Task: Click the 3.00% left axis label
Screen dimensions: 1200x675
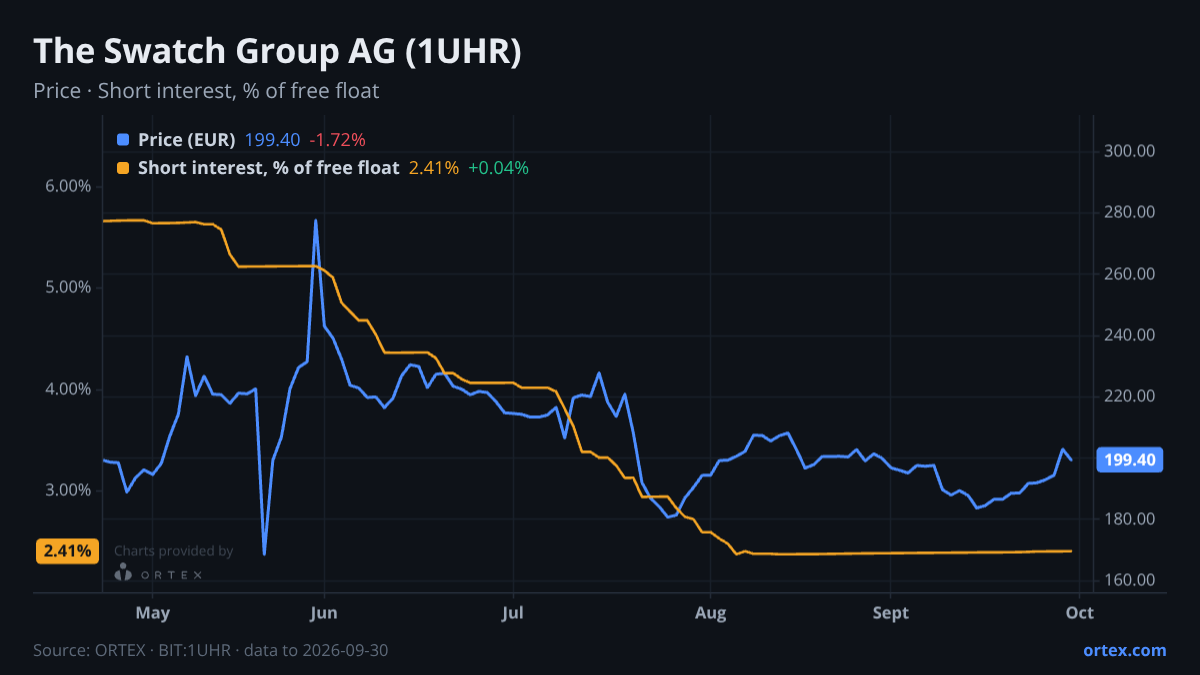Action: pos(67,490)
